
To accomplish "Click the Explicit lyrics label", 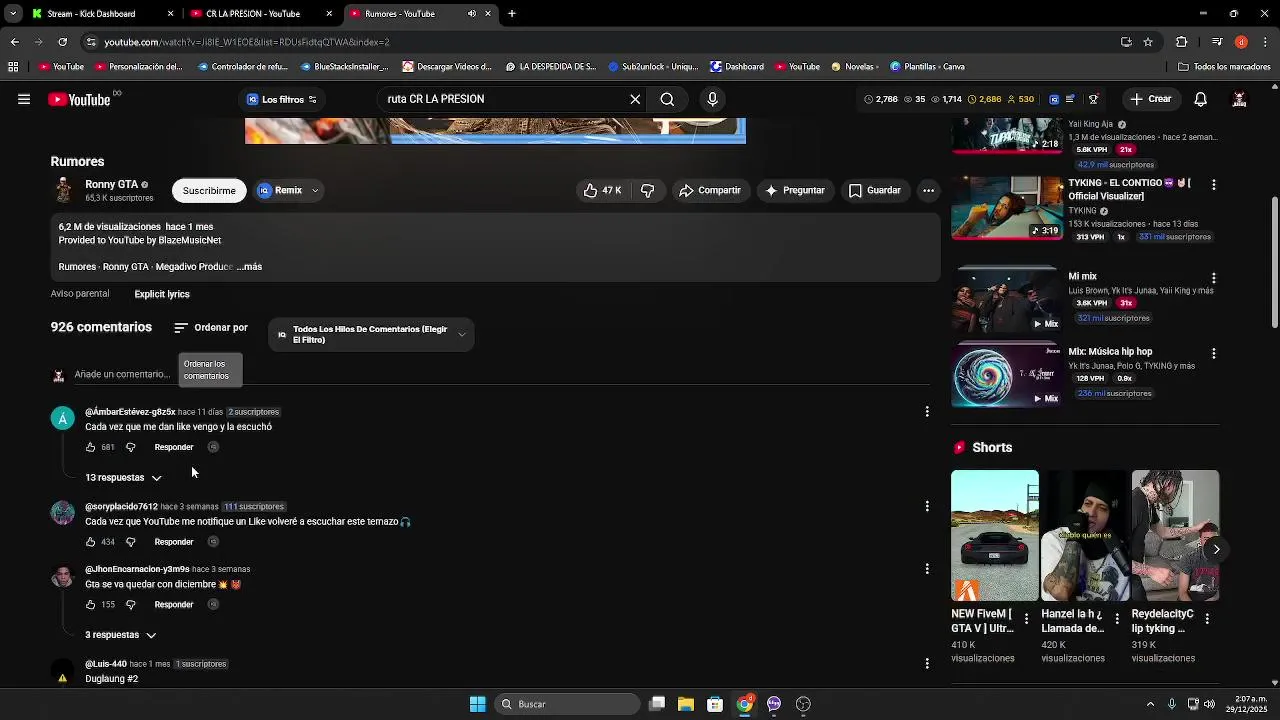I will (x=162, y=294).
